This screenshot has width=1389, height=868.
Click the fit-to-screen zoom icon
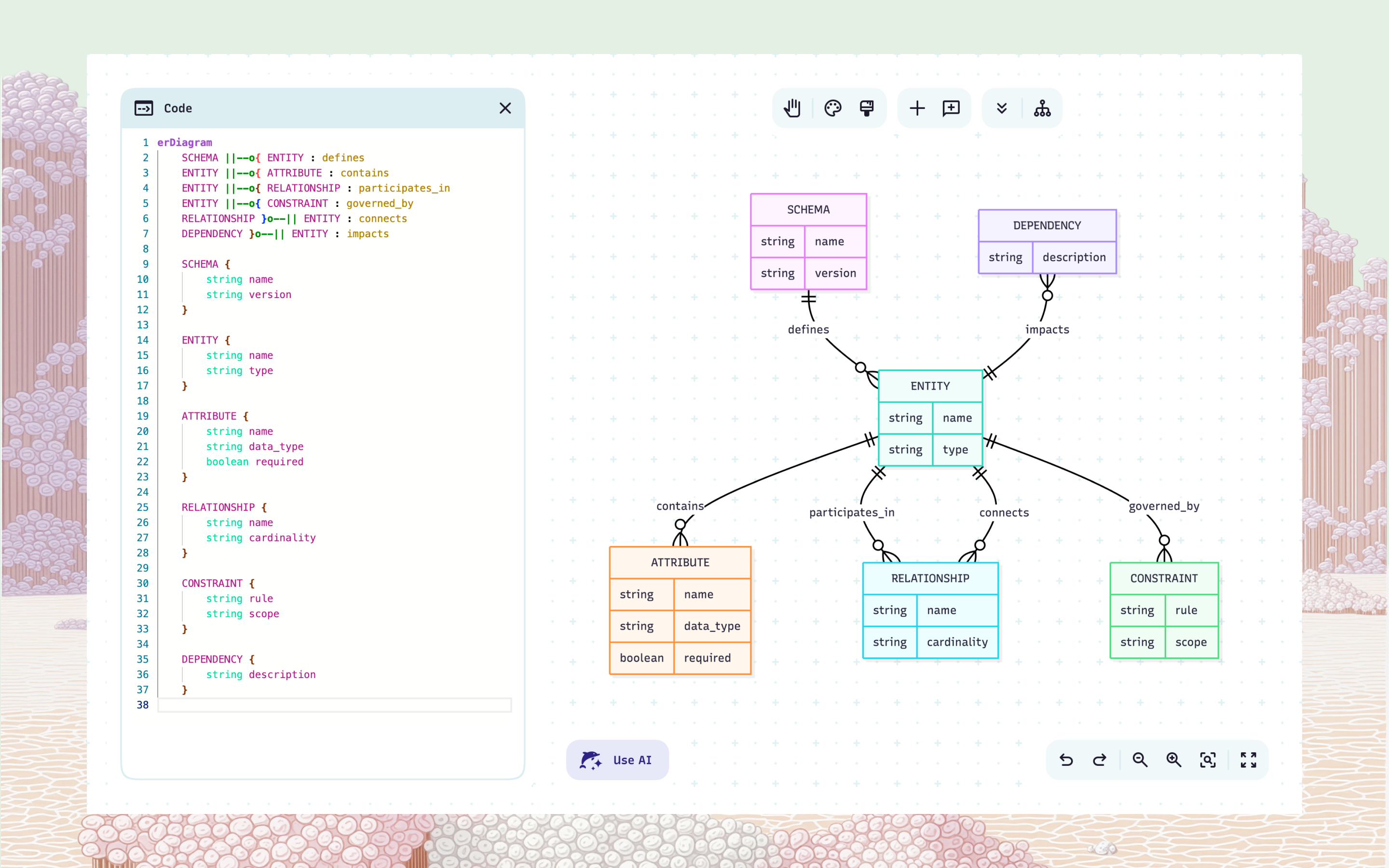(x=1208, y=760)
